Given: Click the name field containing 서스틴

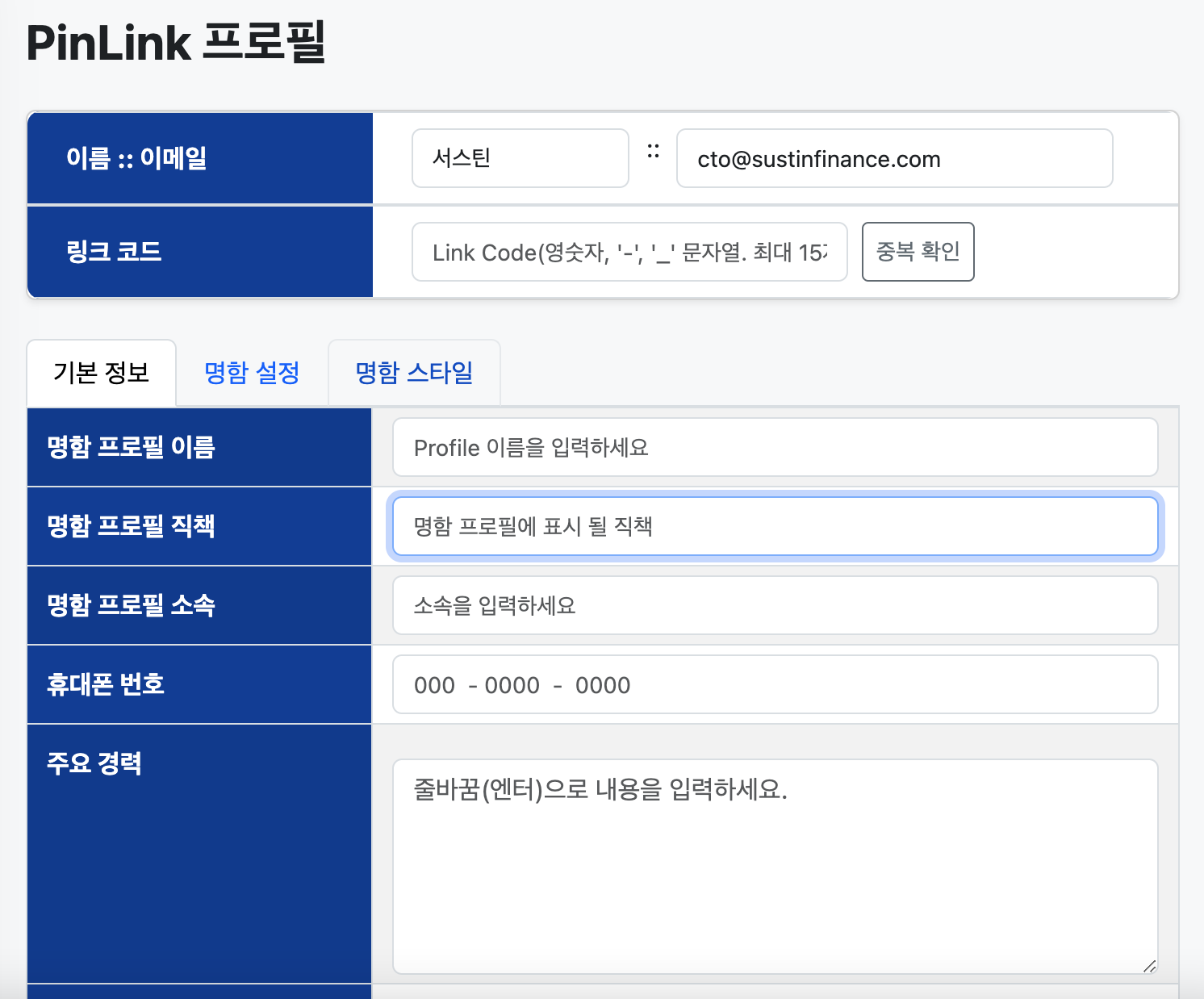Looking at the screenshot, I should pyautogui.click(x=520, y=158).
